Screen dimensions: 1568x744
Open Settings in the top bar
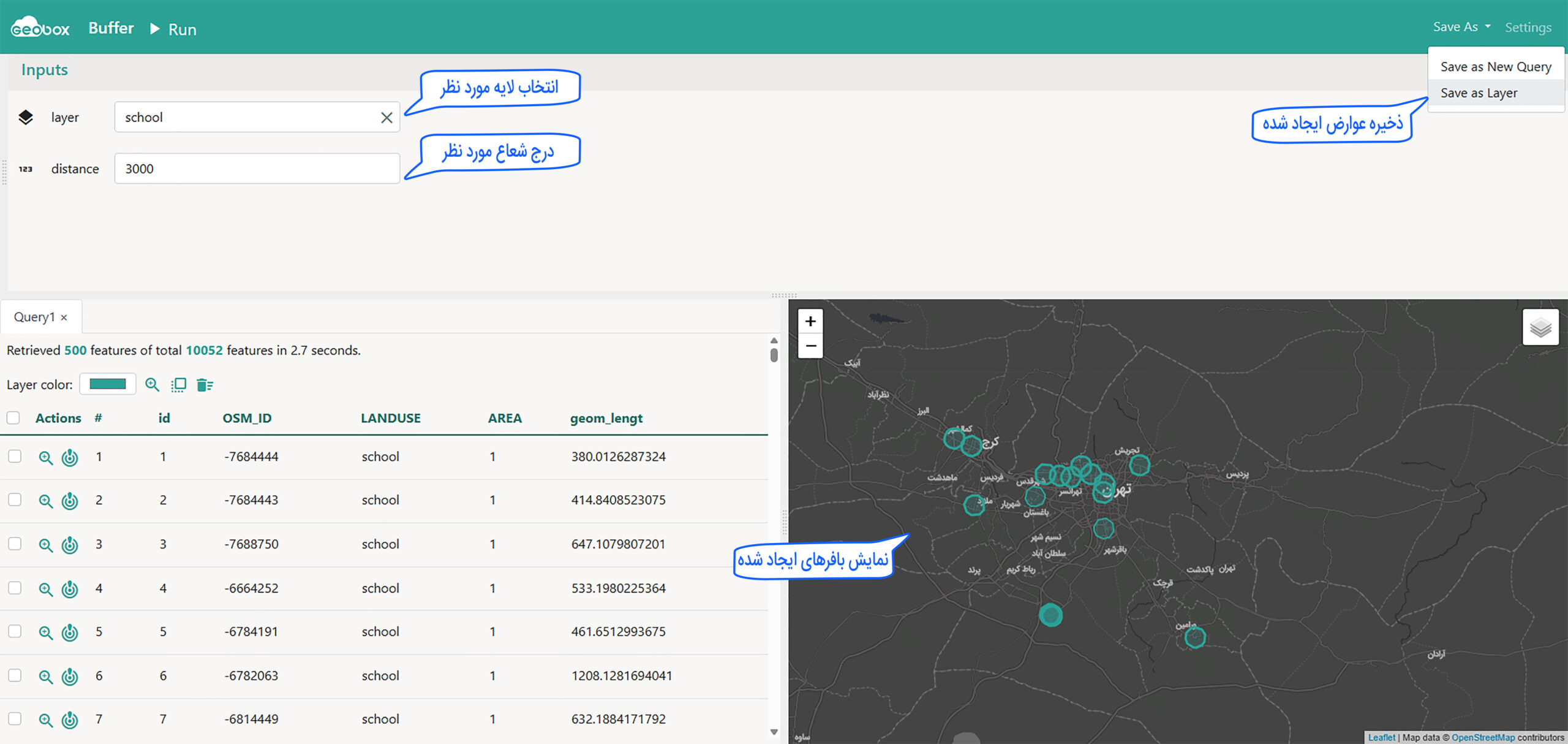pyautogui.click(x=1528, y=28)
